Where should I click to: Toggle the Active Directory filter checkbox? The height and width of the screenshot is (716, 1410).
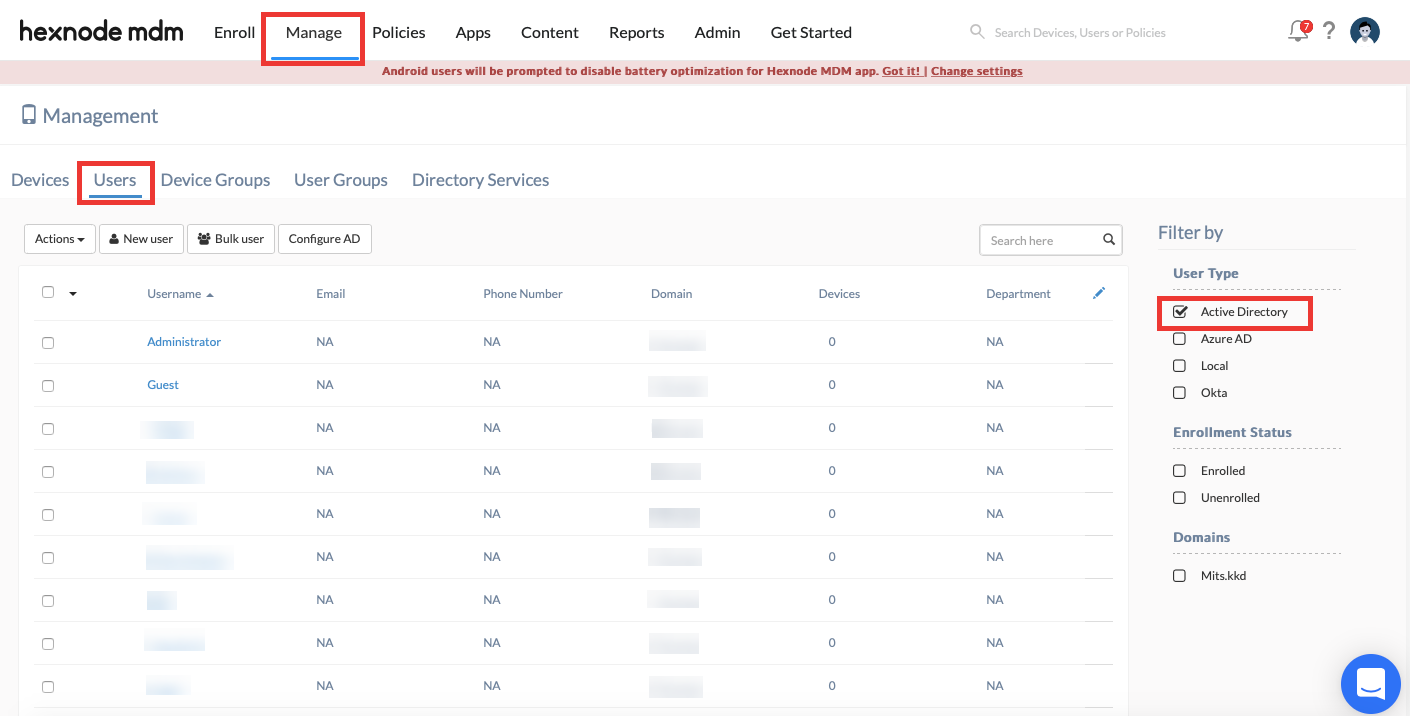[1180, 312]
